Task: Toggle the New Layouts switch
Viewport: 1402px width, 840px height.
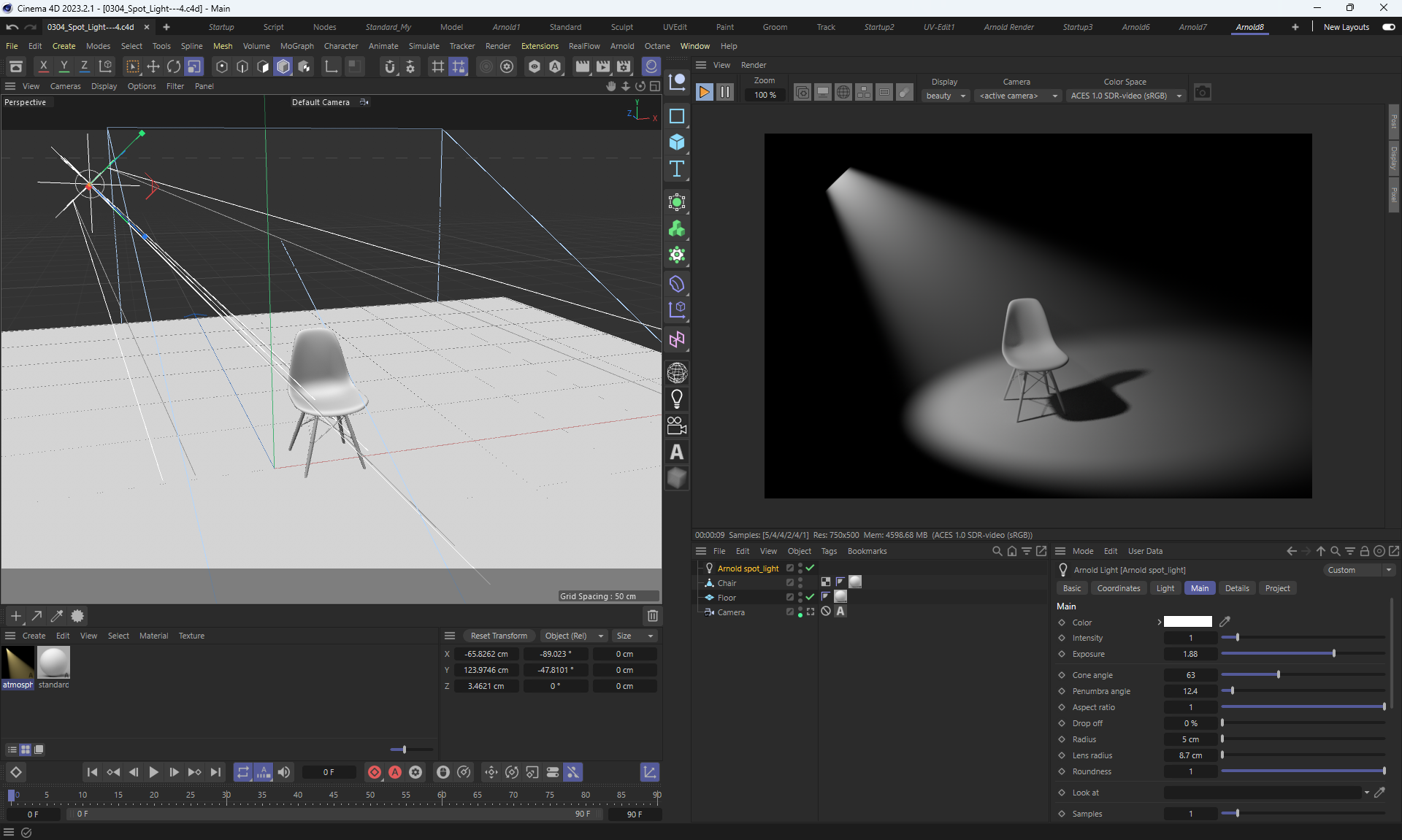Action: pyautogui.click(x=1388, y=27)
